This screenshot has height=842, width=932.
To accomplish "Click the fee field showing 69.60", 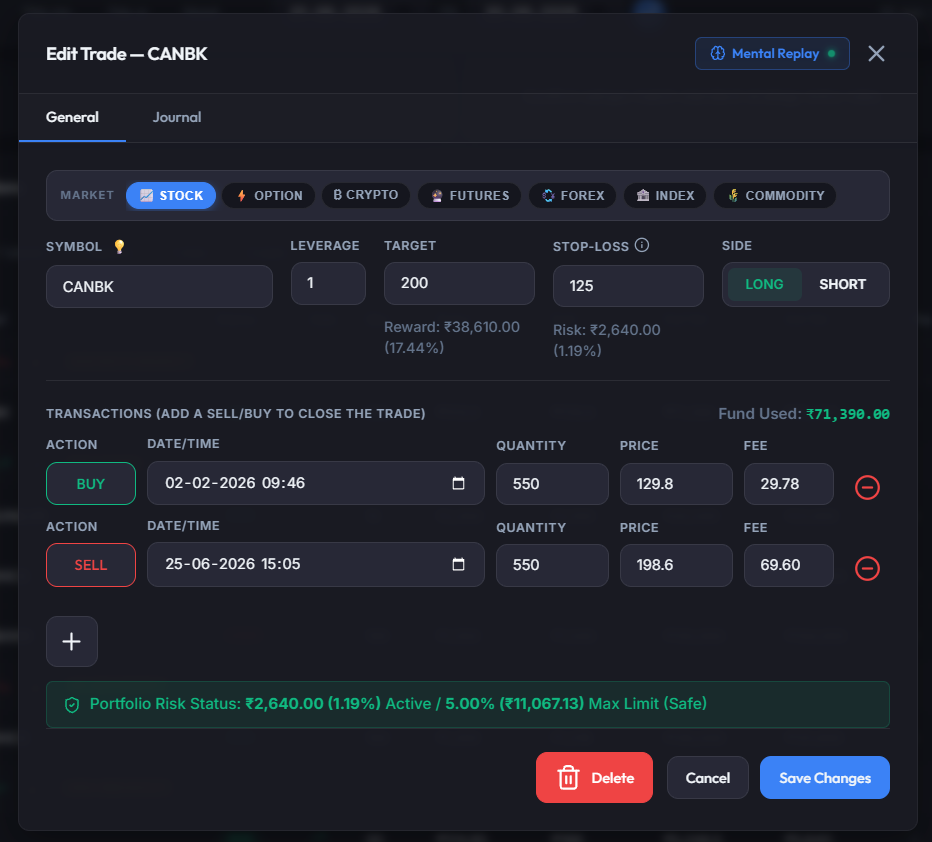I will pos(789,565).
